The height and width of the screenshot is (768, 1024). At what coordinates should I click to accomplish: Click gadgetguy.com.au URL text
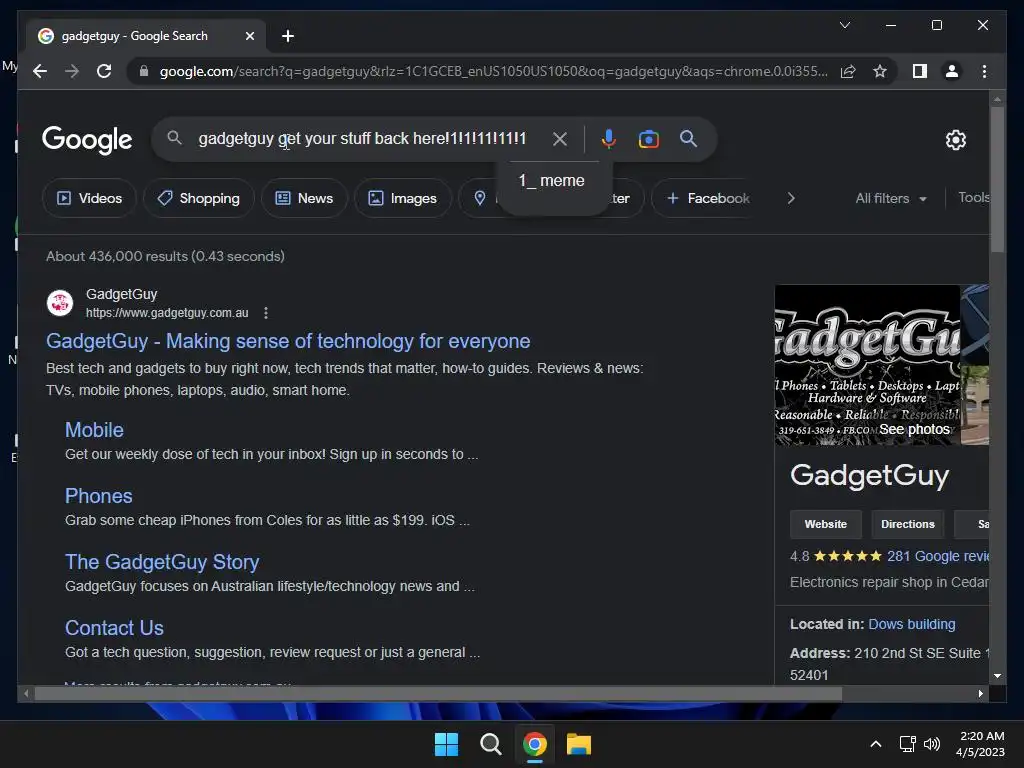point(167,313)
